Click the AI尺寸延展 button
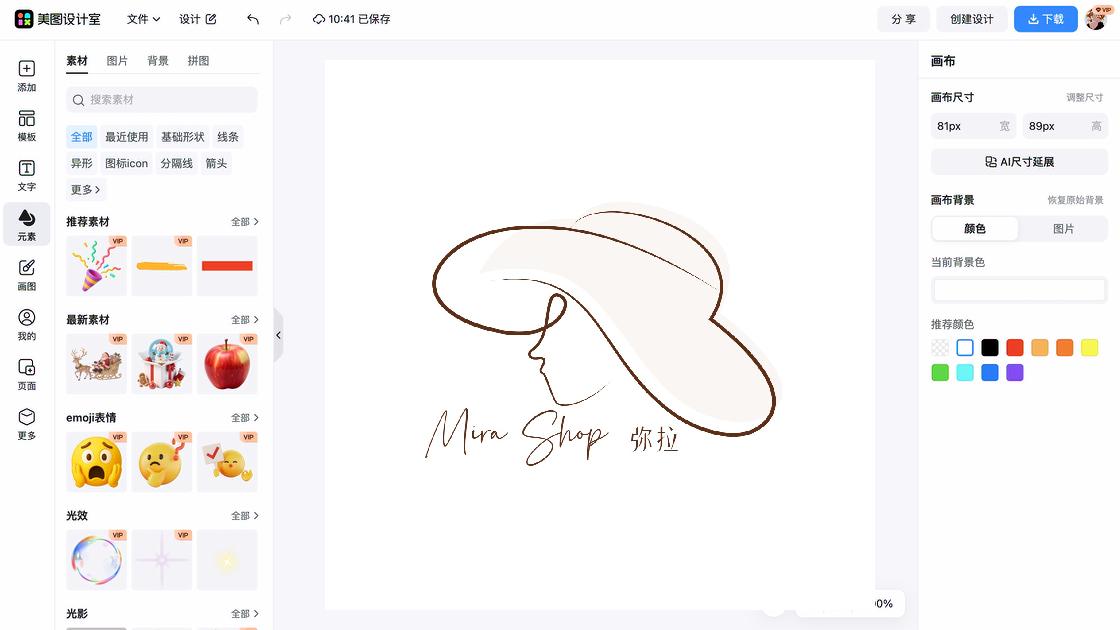The height and width of the screenshot is (630, 1120). tap(1019, 162)
